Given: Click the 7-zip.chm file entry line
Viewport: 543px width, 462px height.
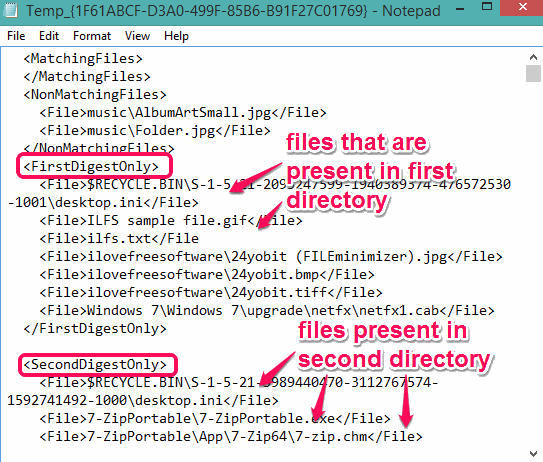Looking at the screenshot, I should click(231, 437).
